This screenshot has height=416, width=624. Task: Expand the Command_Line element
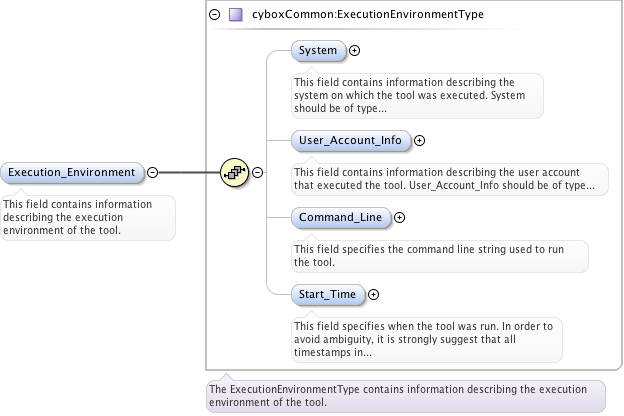click(400, 217)
